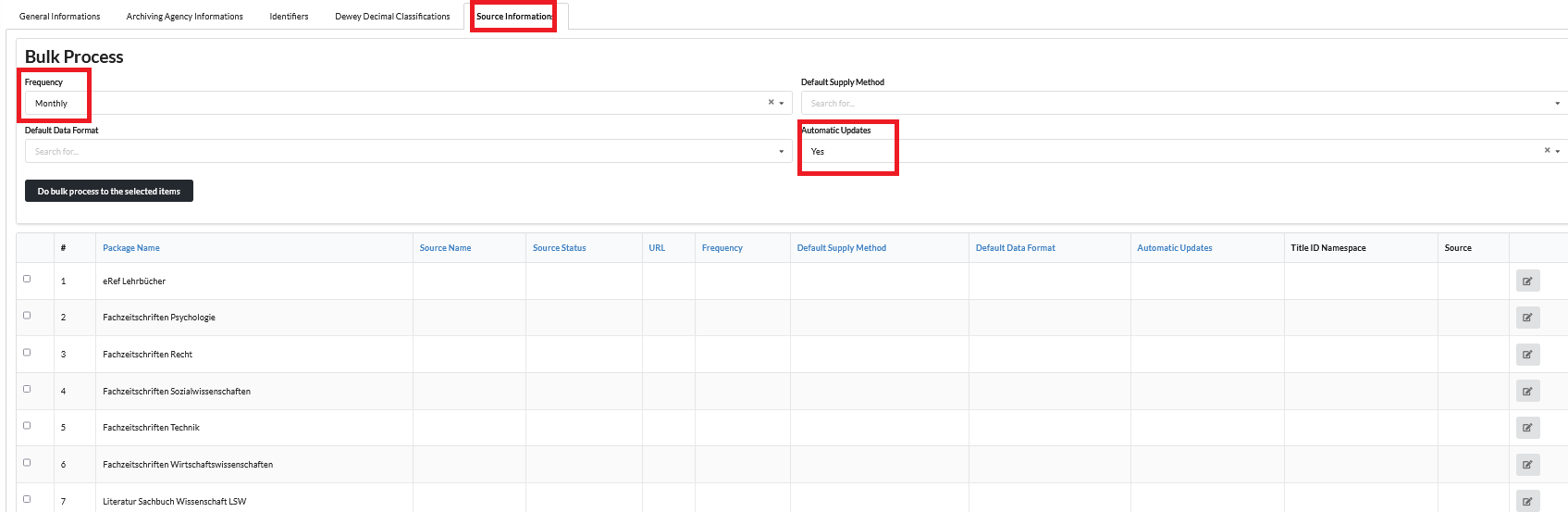Open edit for Fachzeitschriften Recht
The image size is (1568, 512).
[1527, 355]
